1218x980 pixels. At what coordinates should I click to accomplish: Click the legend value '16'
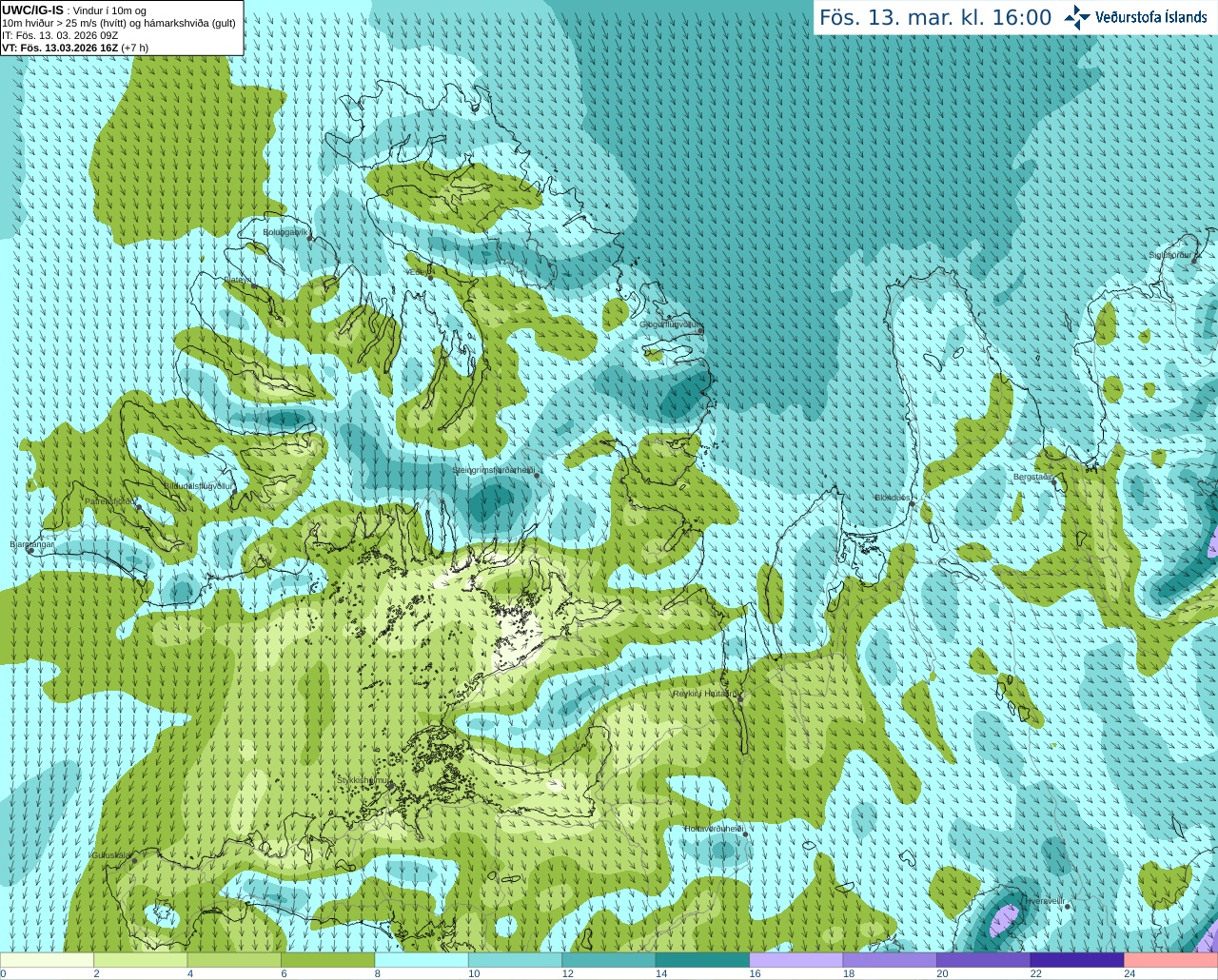(x=755, y=973)
